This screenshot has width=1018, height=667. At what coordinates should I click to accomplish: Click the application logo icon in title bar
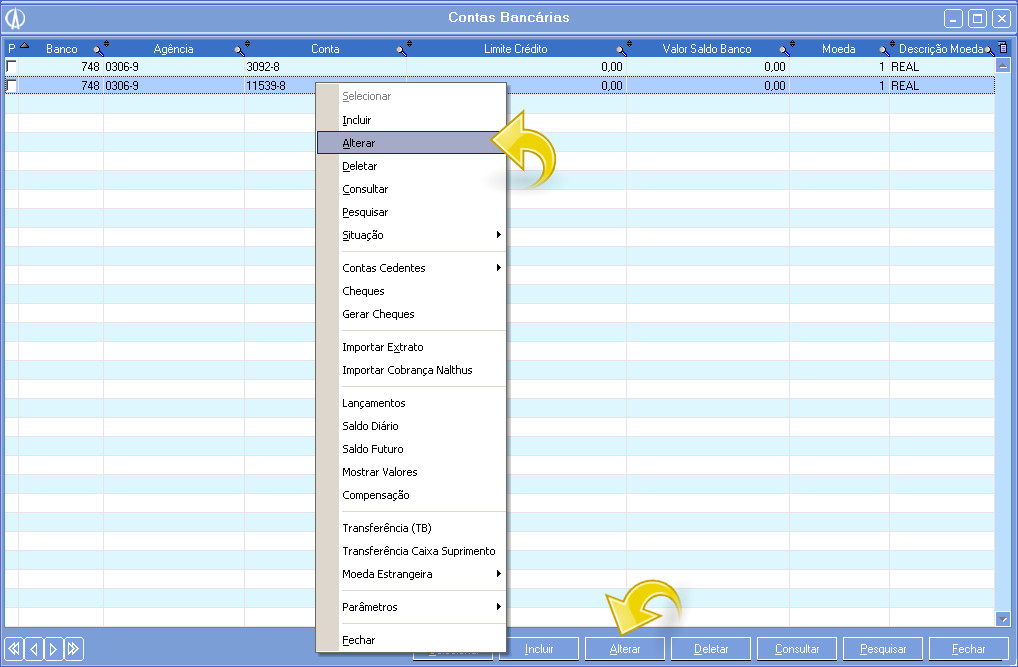click(16, 18)
